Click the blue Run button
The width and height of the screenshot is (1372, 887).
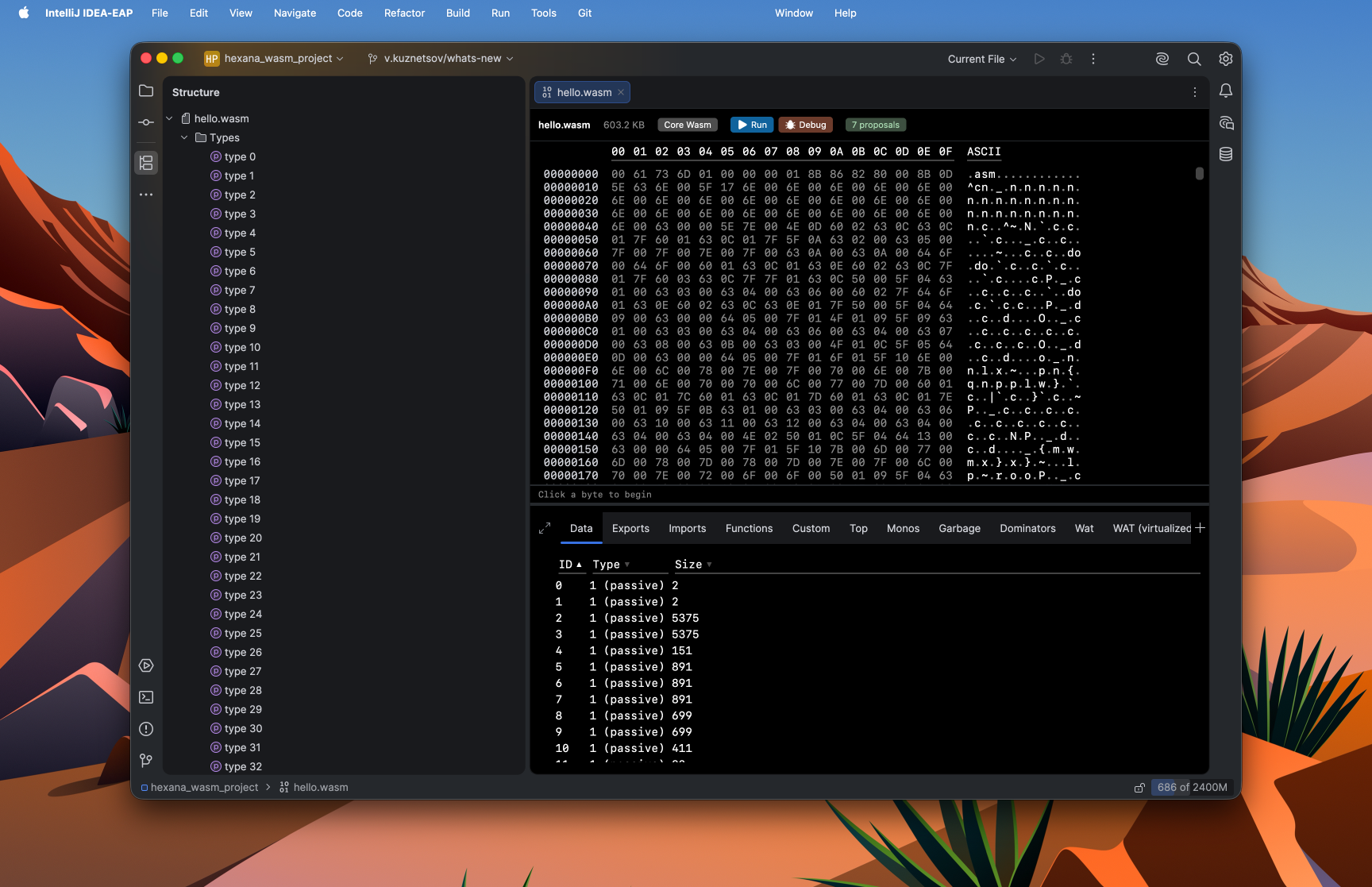click(x=751, y=125)
